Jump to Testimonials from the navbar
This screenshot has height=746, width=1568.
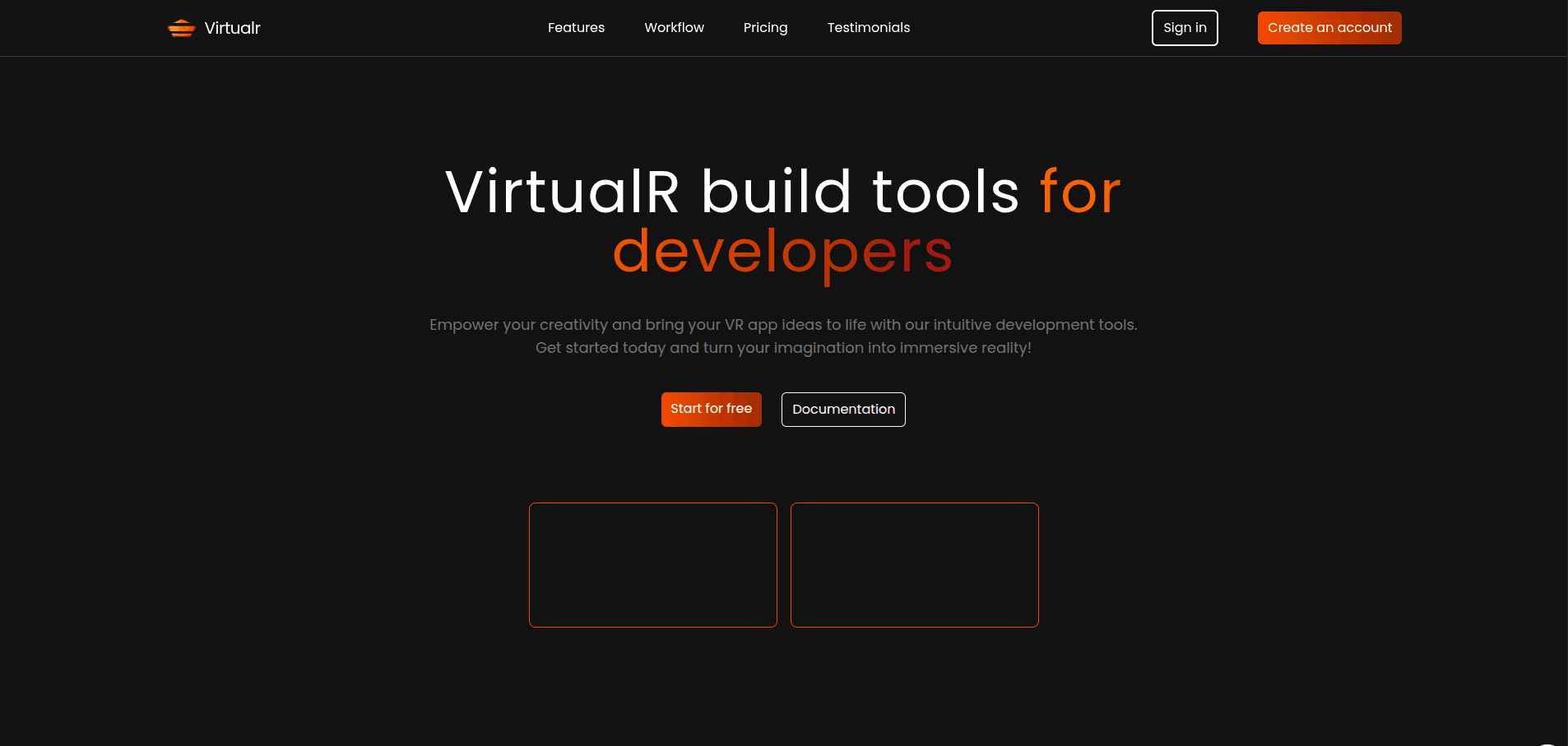point(868,28)
